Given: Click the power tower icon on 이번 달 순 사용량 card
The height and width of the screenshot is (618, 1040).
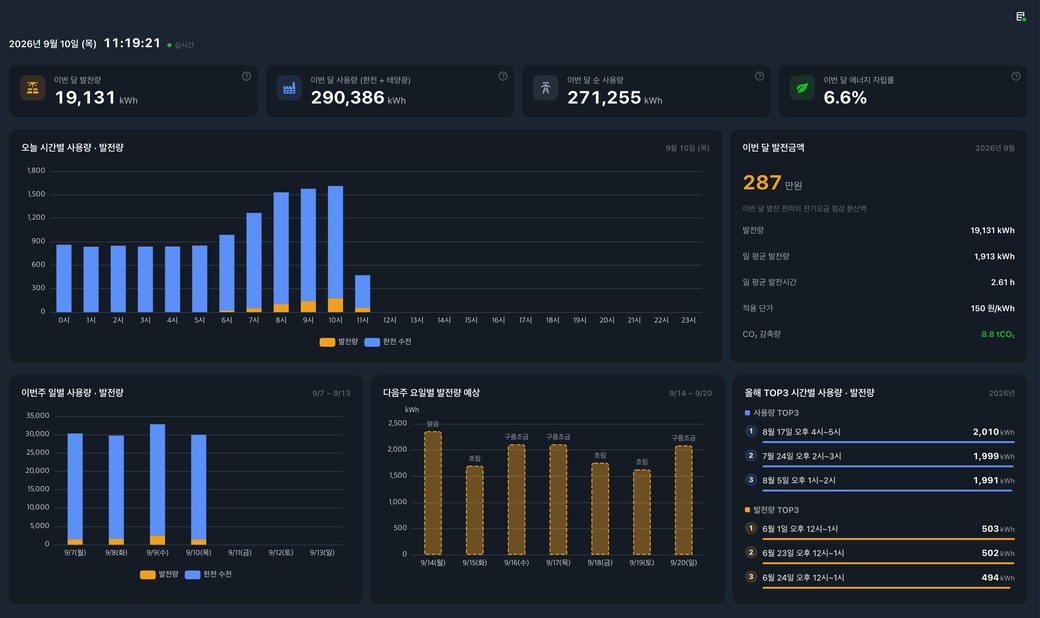Looking at the screenshot, I should pos(546,88).
